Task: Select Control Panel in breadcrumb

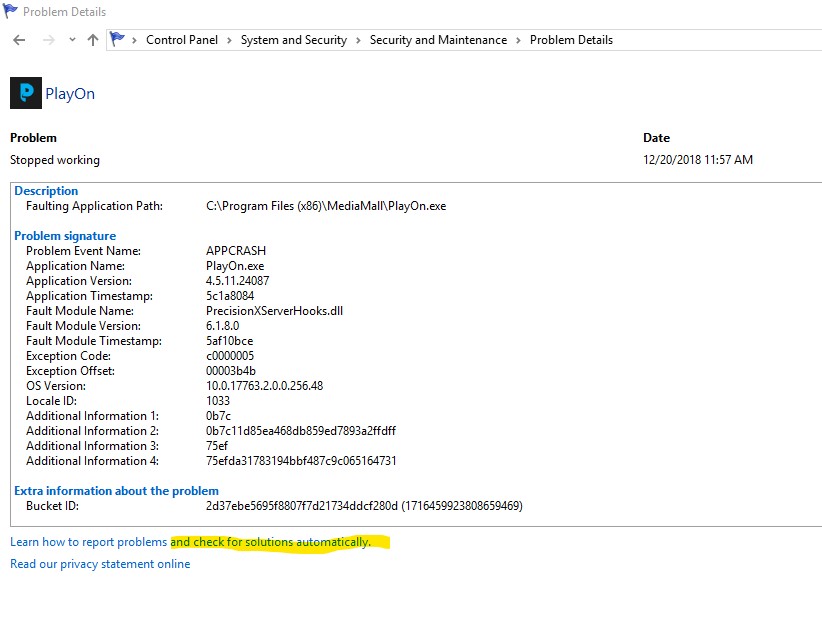Action: (182, 40)
